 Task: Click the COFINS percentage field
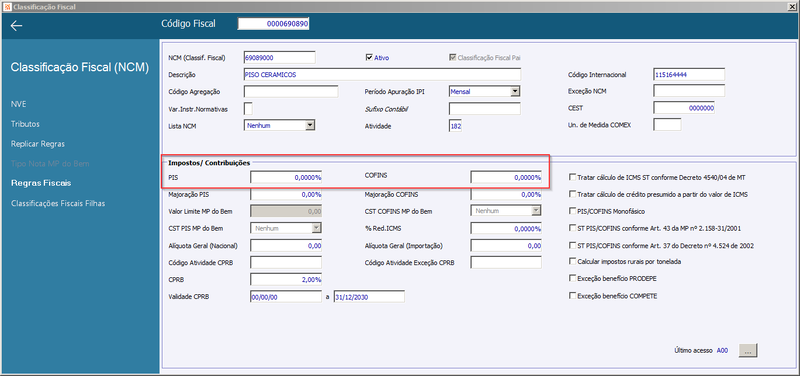click(506, 178)
